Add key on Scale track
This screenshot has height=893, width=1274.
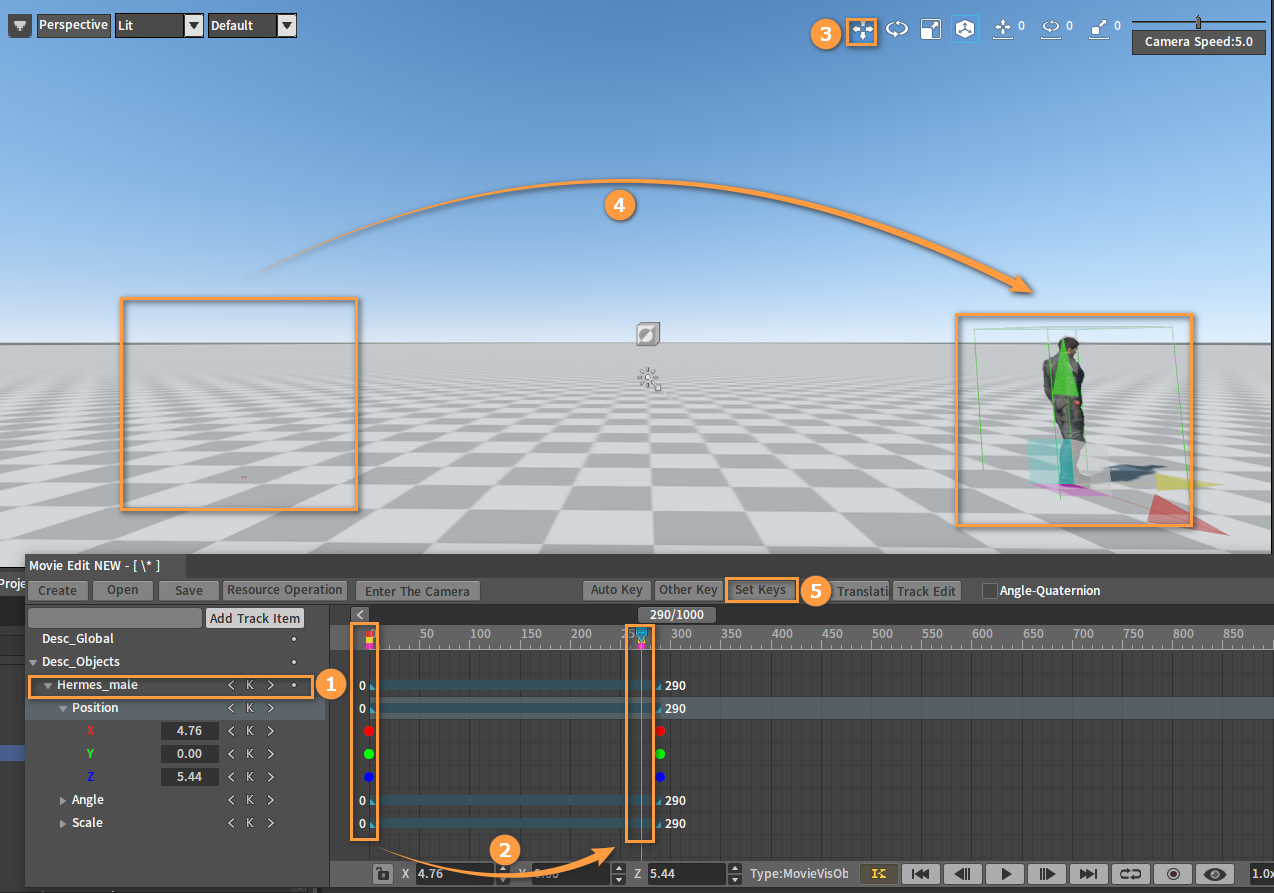tap(250, 823)
